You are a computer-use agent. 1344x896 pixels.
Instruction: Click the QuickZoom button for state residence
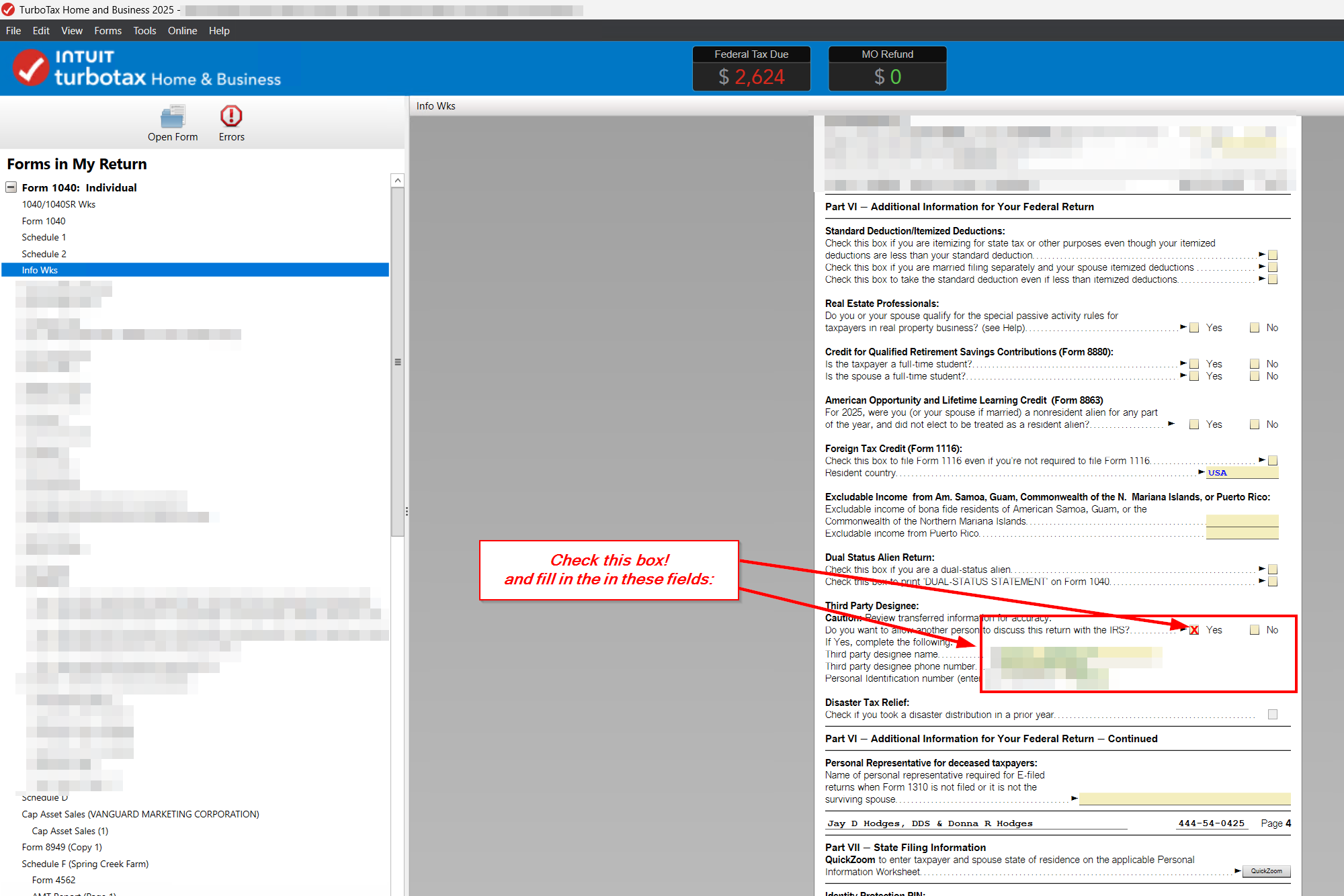tap(1266, 871)
